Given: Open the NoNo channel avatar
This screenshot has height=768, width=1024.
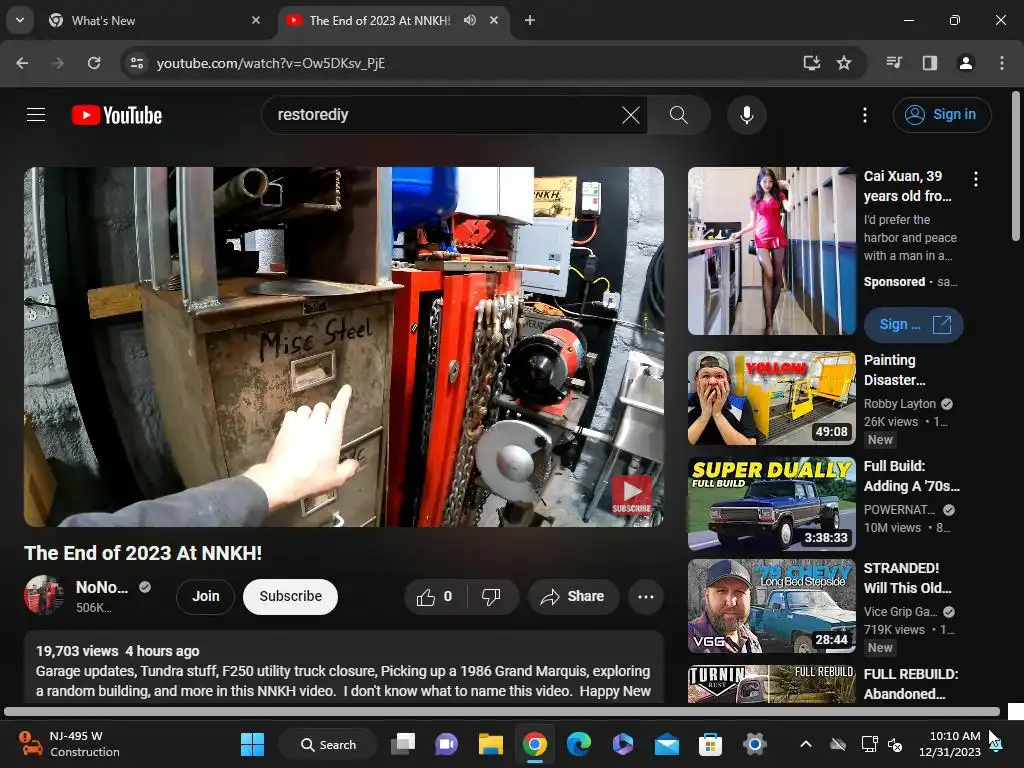Looking at the screenshot, I should pyautogui.click(x=44, y=596).
